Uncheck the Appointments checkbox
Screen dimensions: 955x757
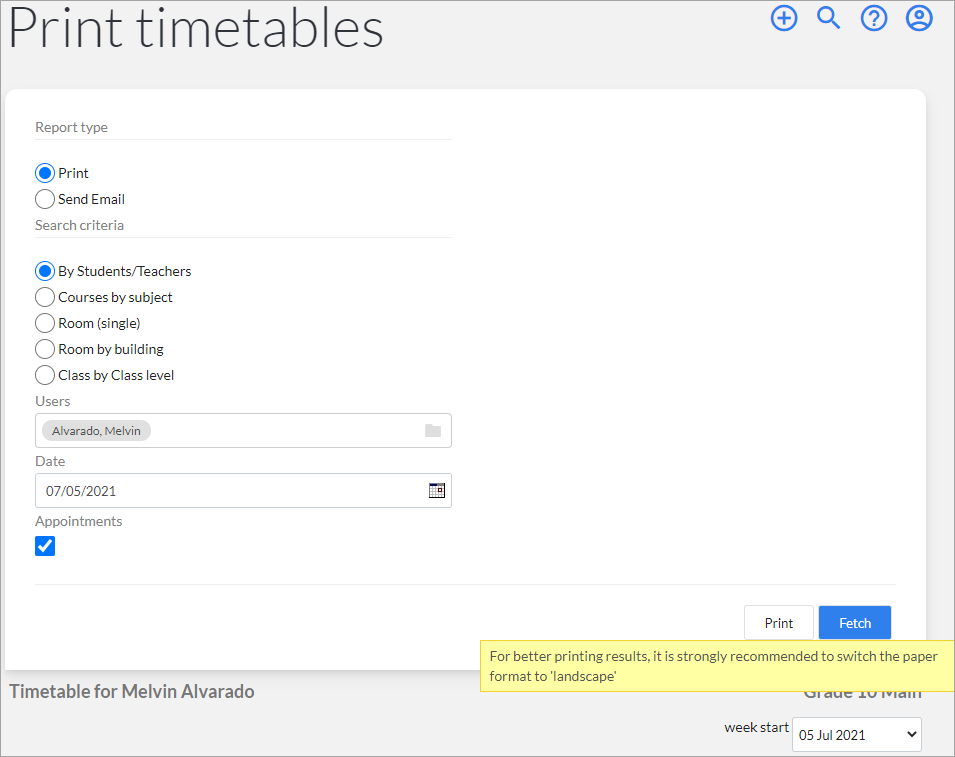(45, 546)
